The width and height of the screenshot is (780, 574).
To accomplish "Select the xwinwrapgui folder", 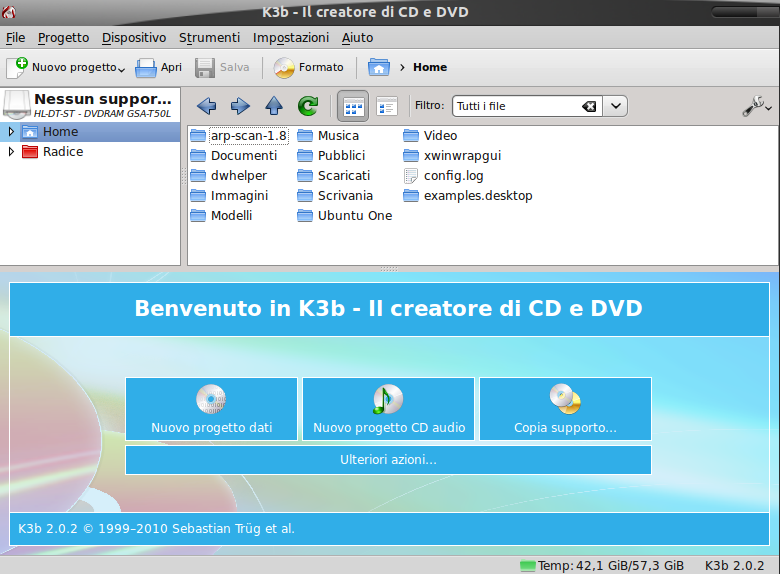I will coord(452,156).
